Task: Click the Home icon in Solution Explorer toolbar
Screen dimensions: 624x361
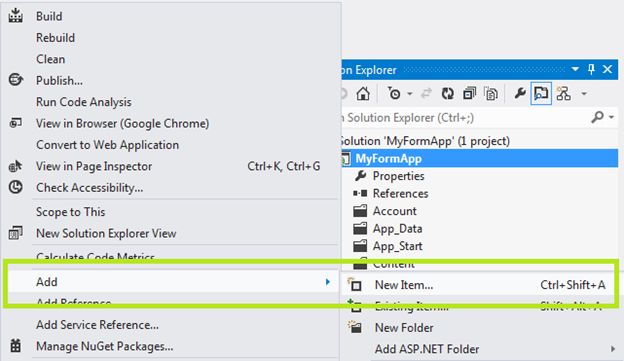Action: (x=363, y=94)
